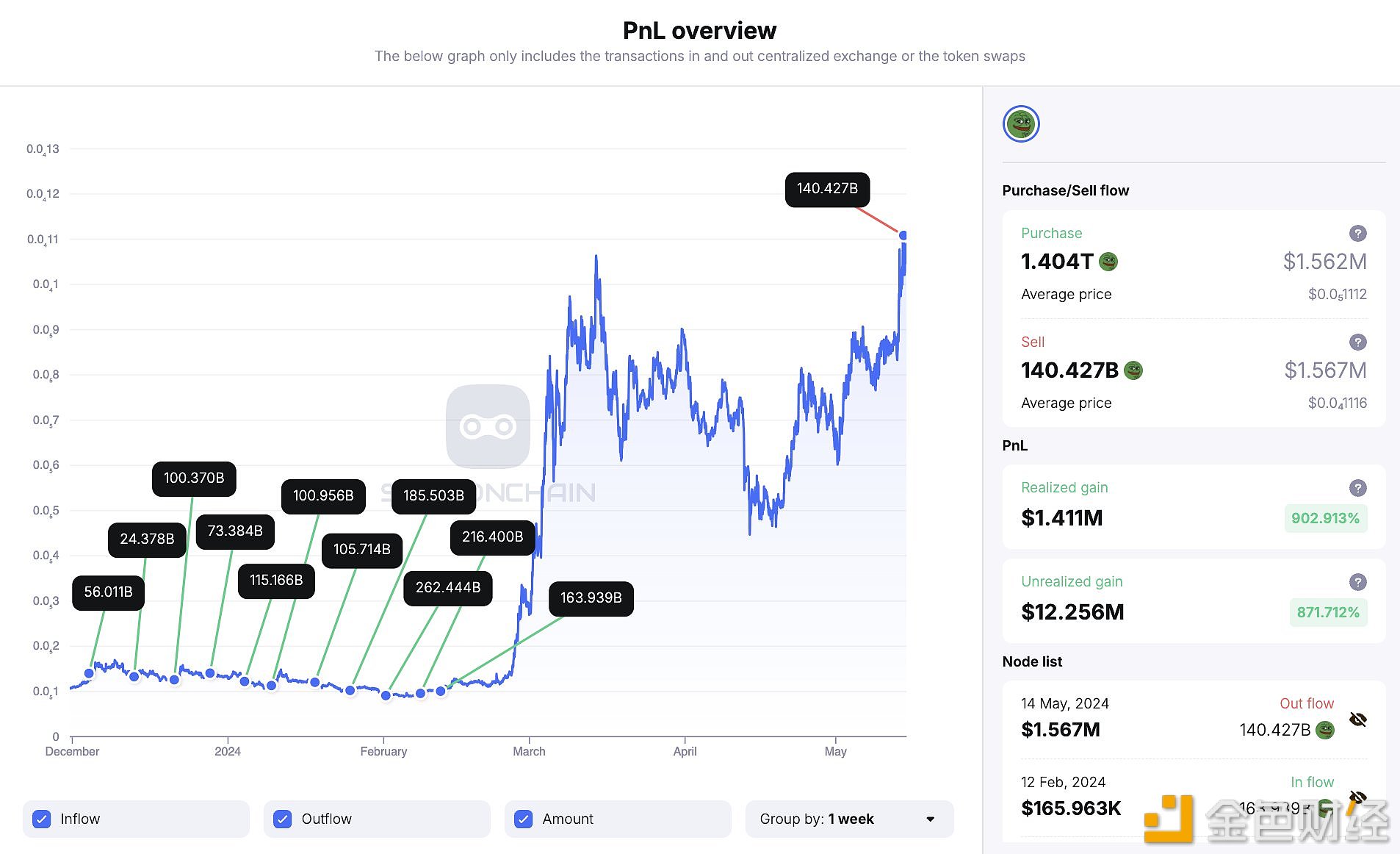The height and width of the screenshot is (854, 1400).
Task: Hide the 14 May, 2024 out flow node
Action: click(x=1358, y=719)
